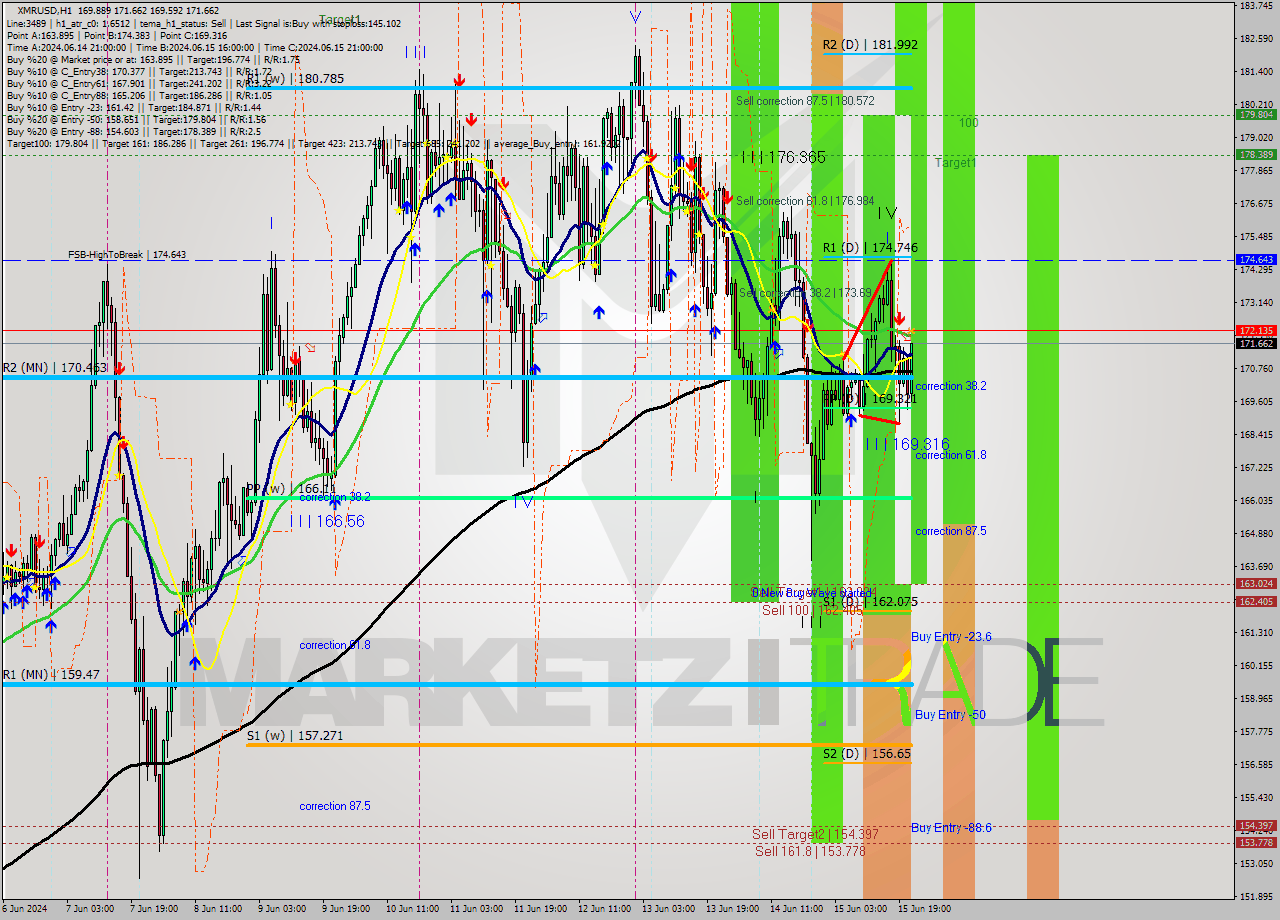Select the R2 (D) | 181.992 pivot label
The height and width of the screenshot is (920, 1280).
tap(870, 45)
